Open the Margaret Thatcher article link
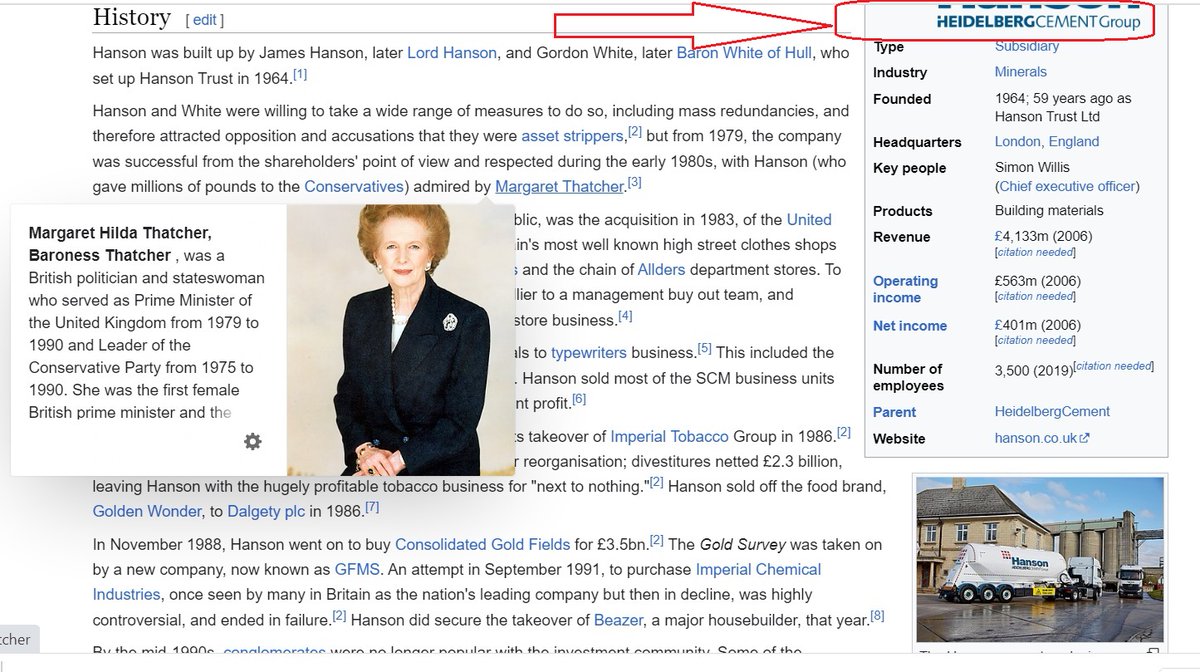The width and height of the screenshot is (1200, 672). (559, 186)
